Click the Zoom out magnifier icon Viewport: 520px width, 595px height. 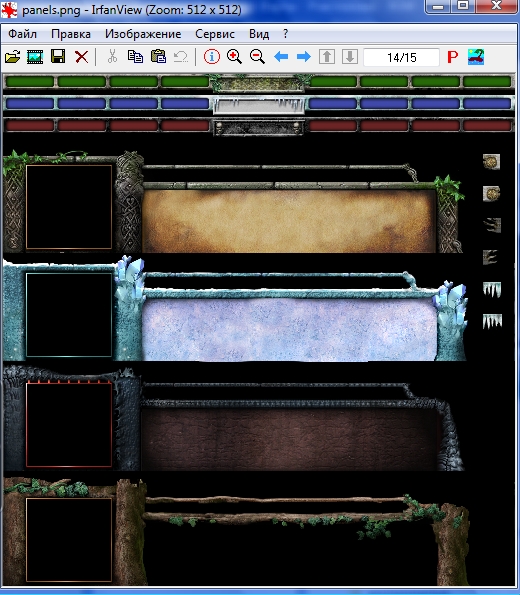[257, 57]
